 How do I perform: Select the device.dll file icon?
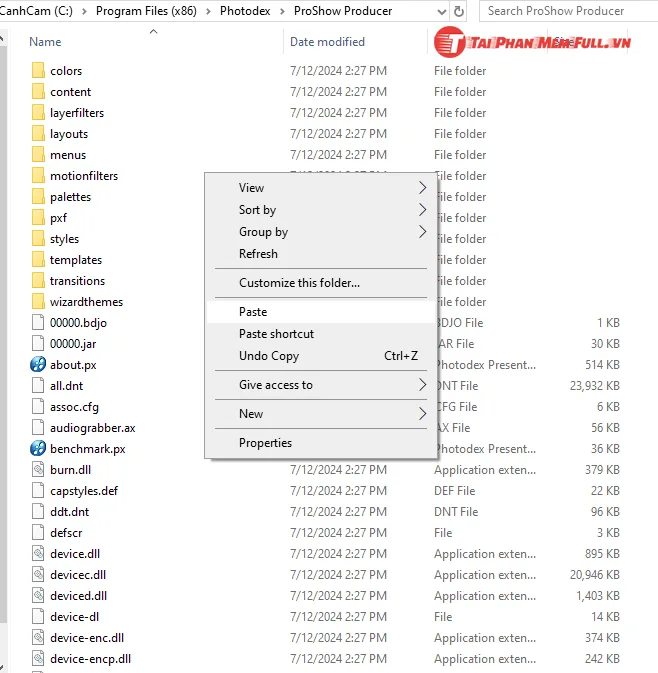(x=38, y=554)
